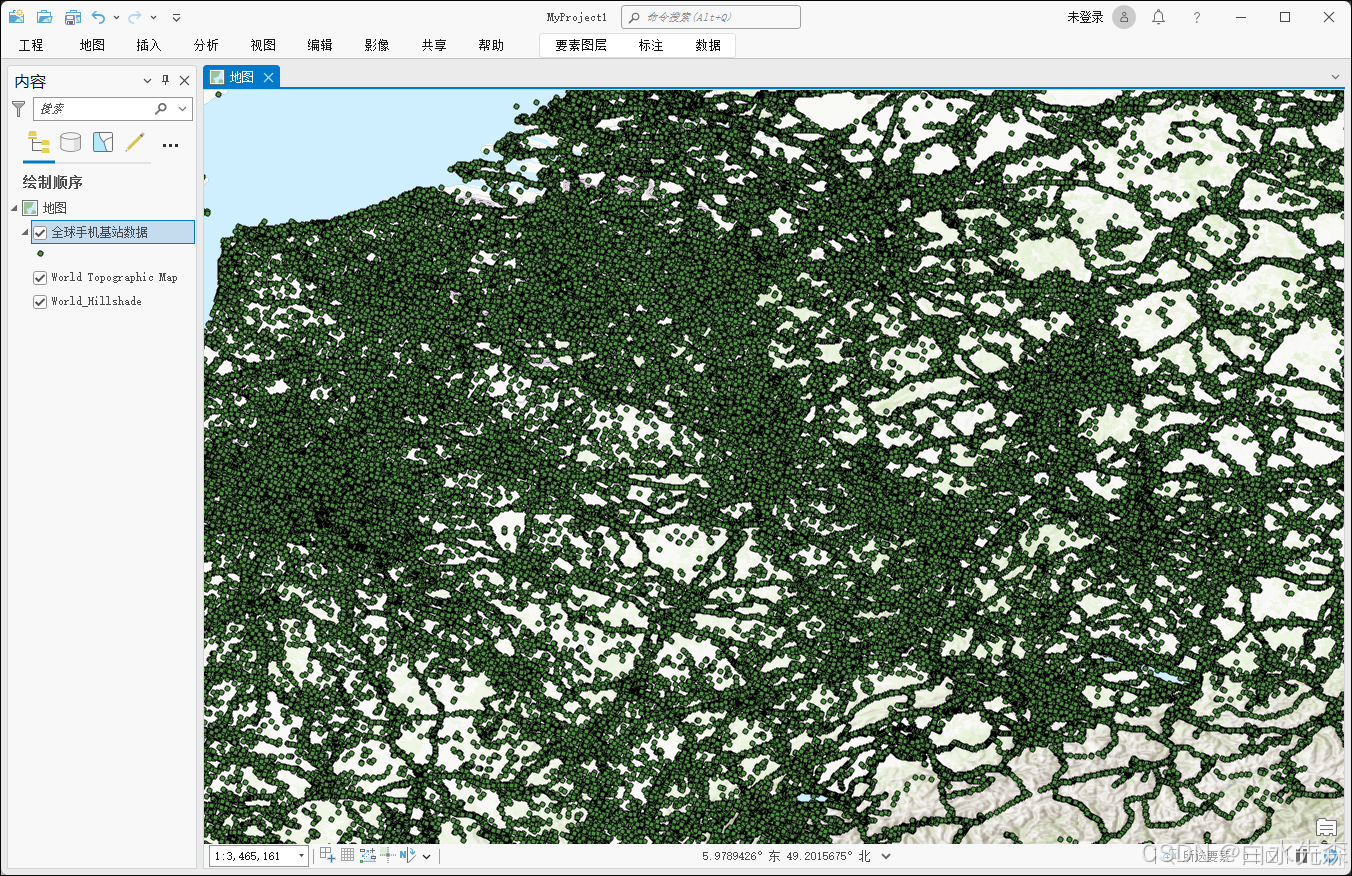
Task: Click the user avatar icon
Action: point(1124,17)
